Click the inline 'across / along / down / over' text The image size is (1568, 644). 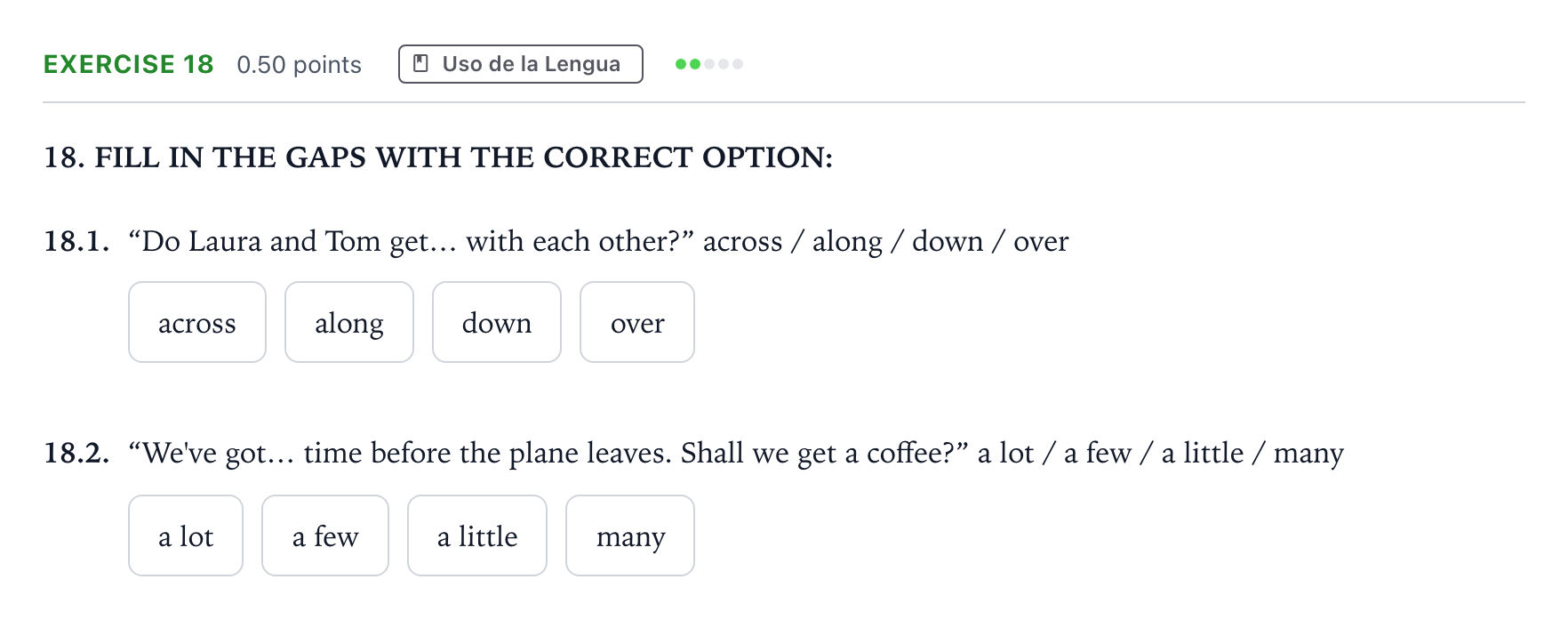[x=886, y=241]
